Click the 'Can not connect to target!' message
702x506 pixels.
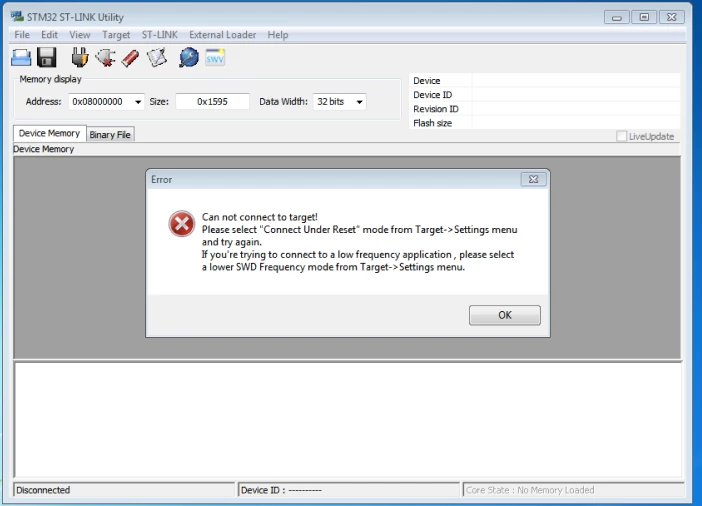coord(260,217)
